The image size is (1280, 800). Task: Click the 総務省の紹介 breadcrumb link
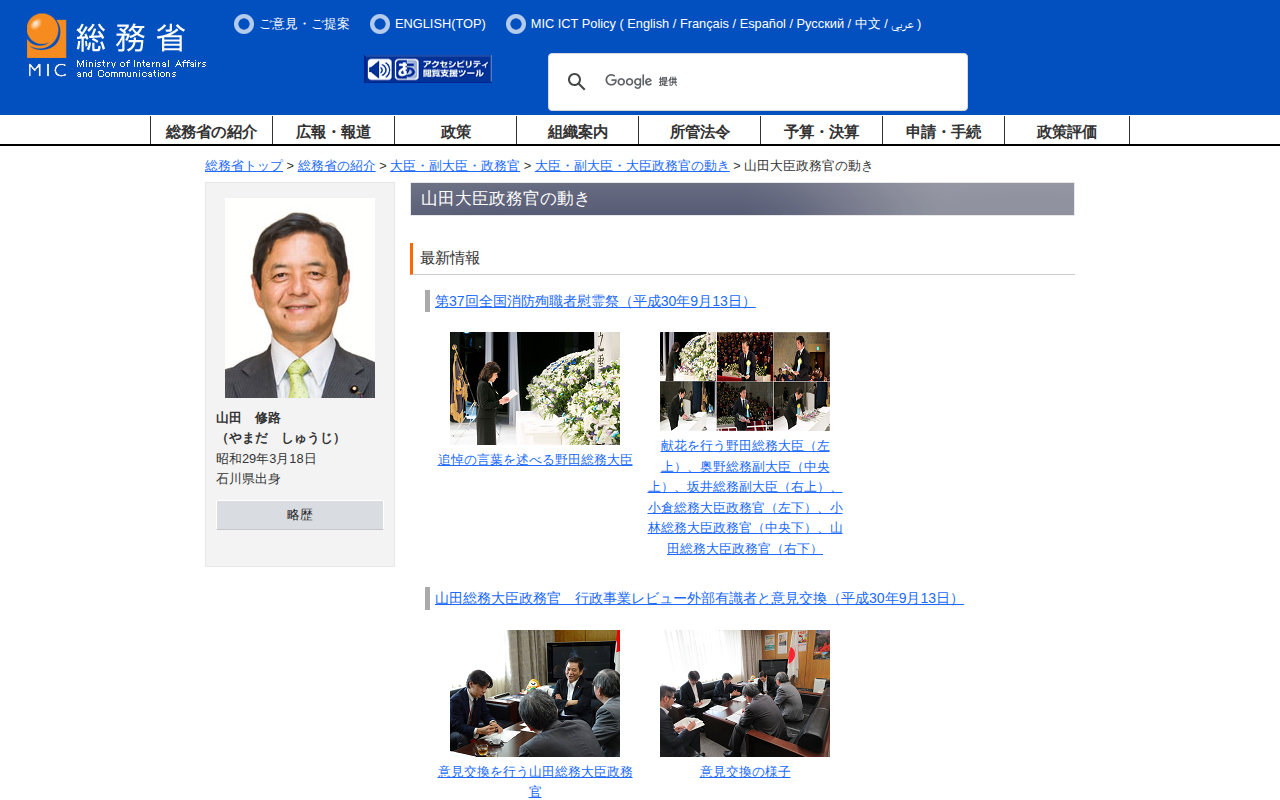click(337, 166)
